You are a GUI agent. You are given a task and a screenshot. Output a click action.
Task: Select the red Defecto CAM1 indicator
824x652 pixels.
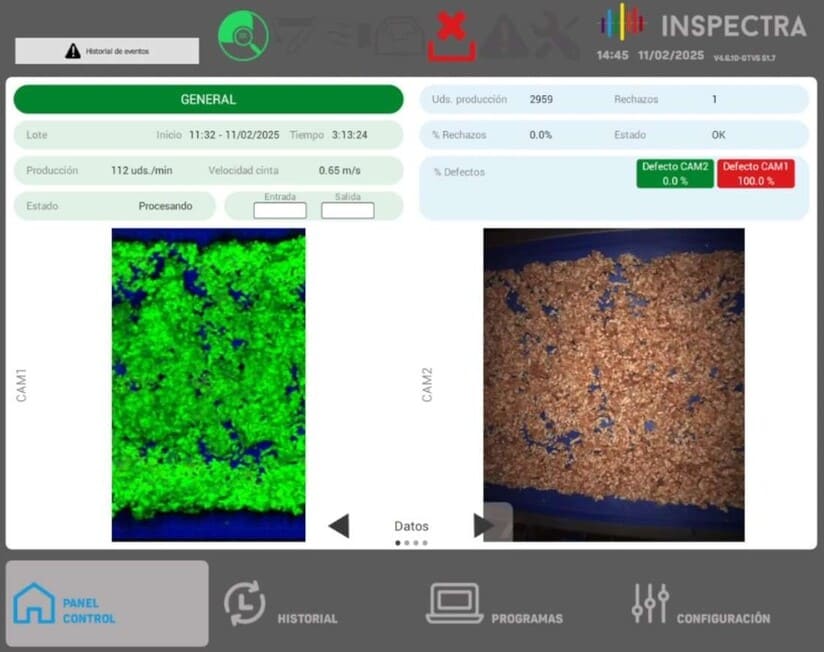click(x=755, y=174)
